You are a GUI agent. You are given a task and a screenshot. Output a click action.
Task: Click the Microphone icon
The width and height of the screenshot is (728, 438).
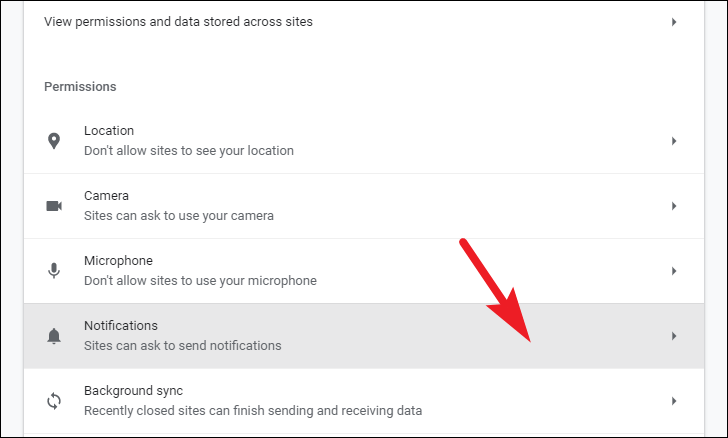[54, 270]
